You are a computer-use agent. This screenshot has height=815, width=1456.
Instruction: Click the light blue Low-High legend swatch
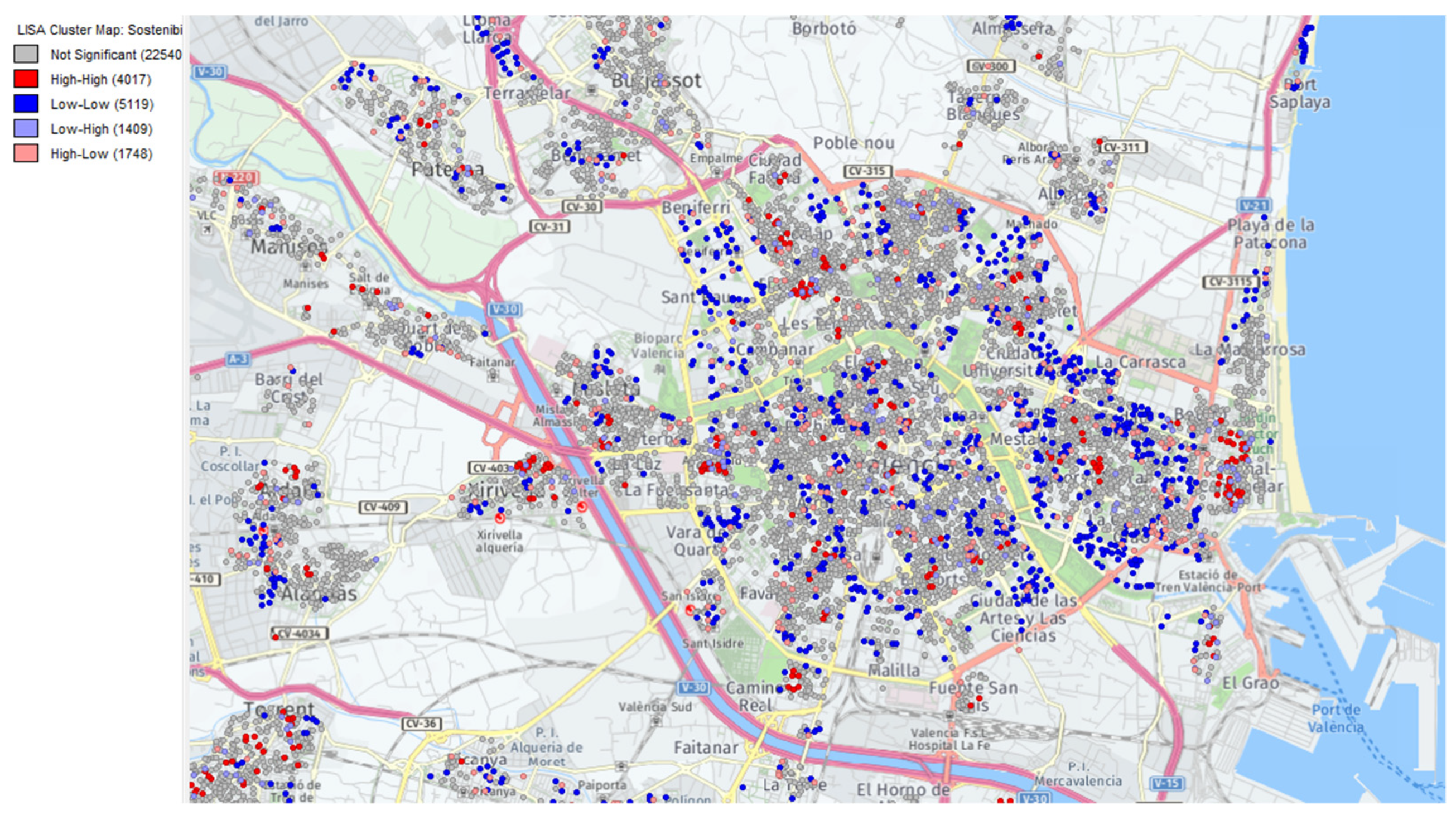(x=26, y=129)
